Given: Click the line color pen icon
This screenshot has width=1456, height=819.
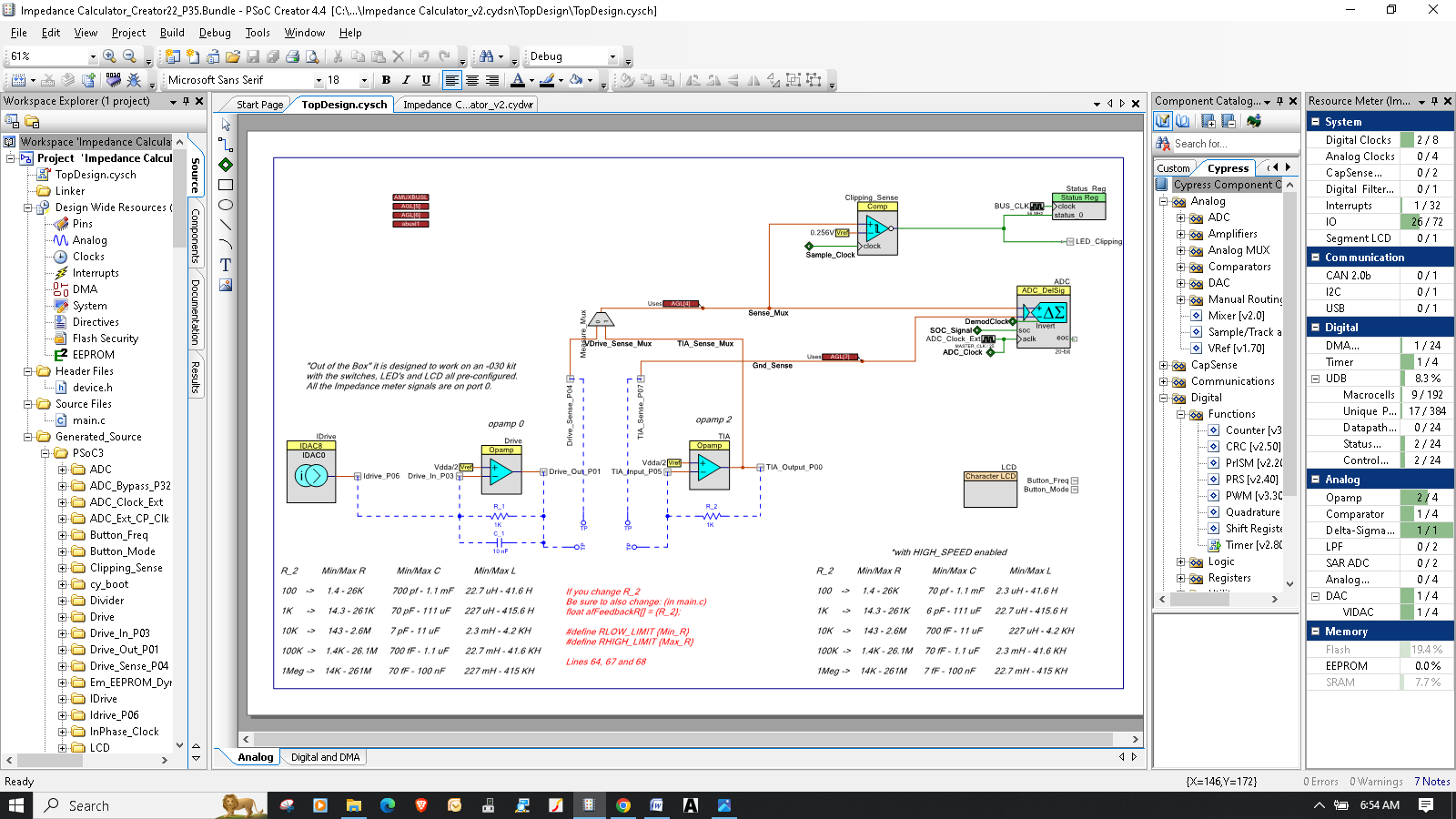Looking at the screenshot, I should point(547,80).
